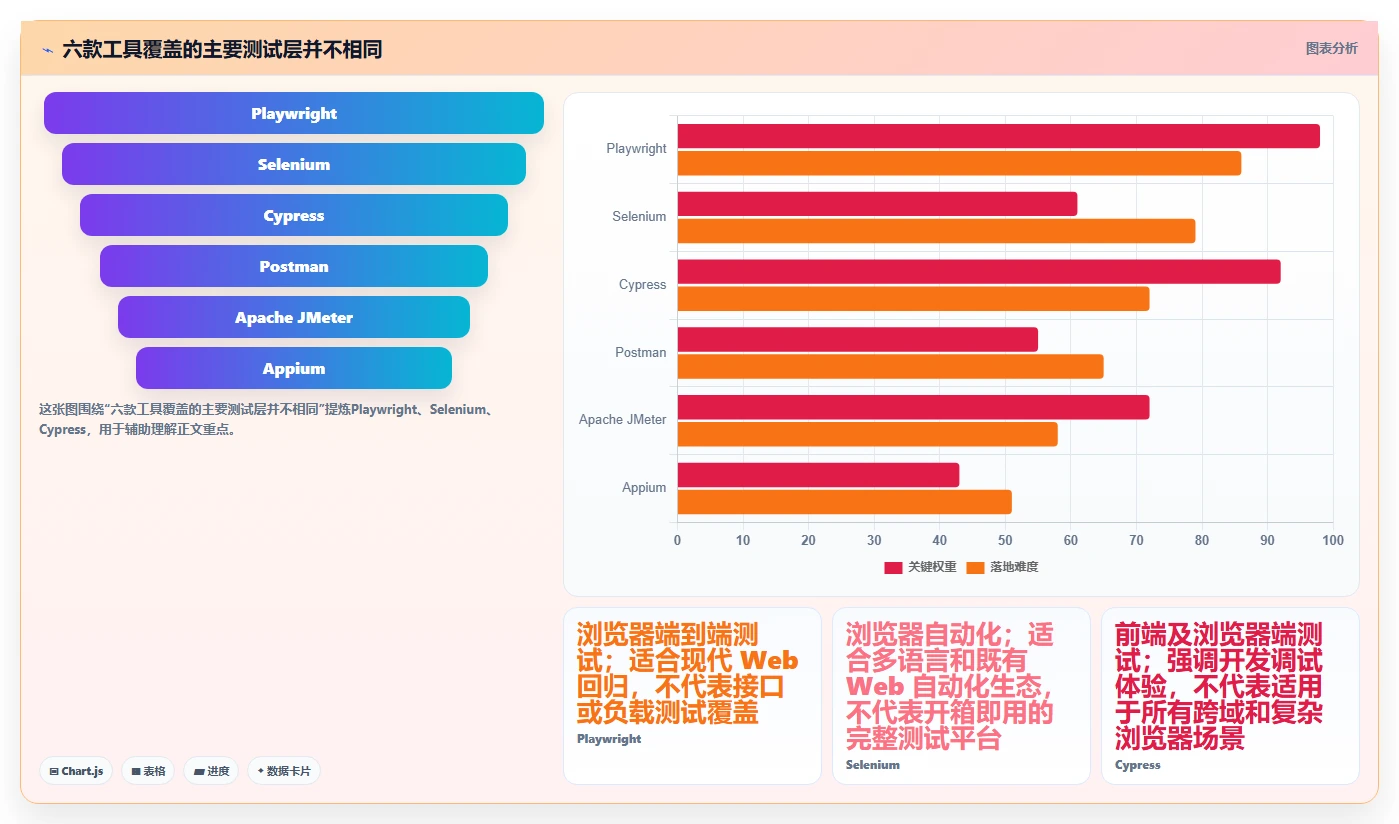Click the Playwright y-axis label in chart
Viewport: 1399px width, 824px height.
[636, 148]
